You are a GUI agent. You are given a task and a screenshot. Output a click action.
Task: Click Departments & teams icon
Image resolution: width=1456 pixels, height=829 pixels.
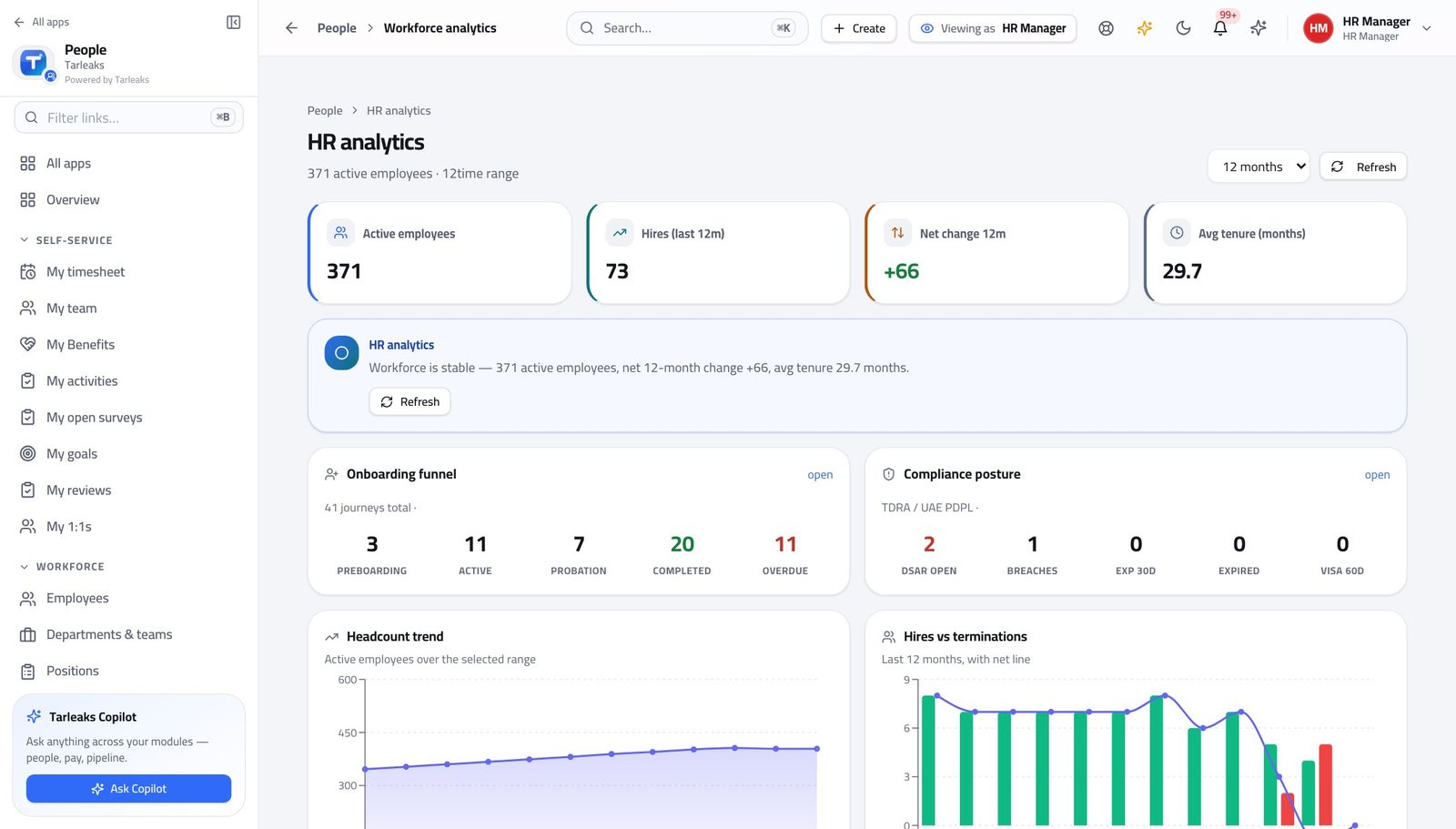(28, 634)
